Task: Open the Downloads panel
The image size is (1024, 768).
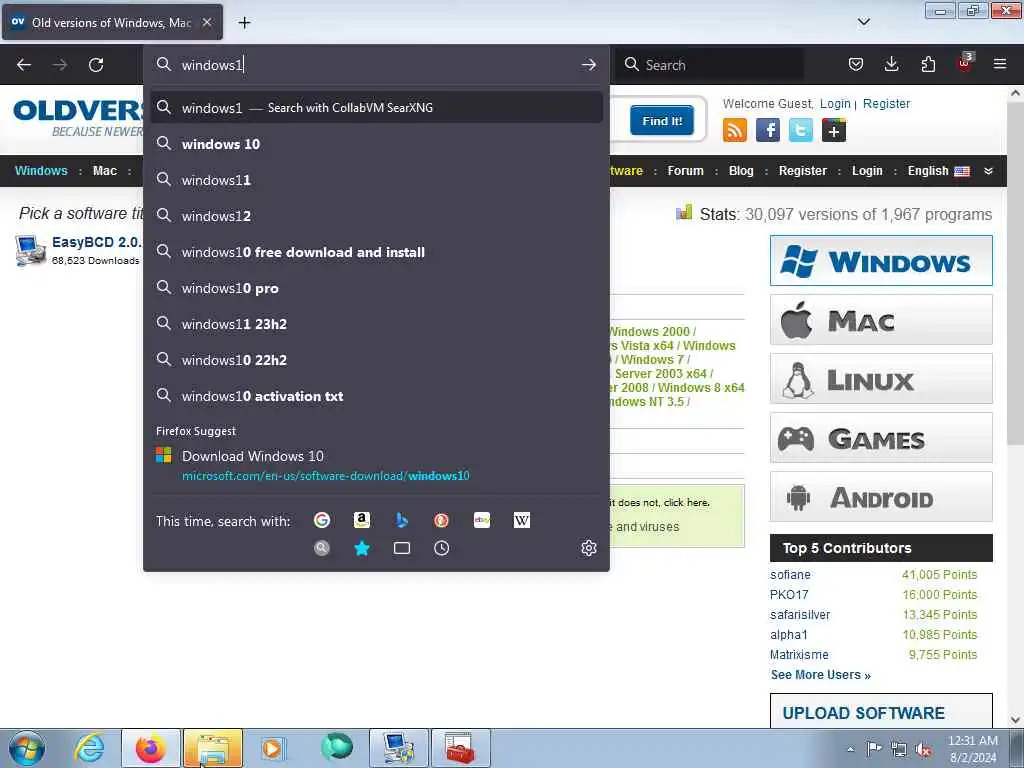Action: [891, 64]
